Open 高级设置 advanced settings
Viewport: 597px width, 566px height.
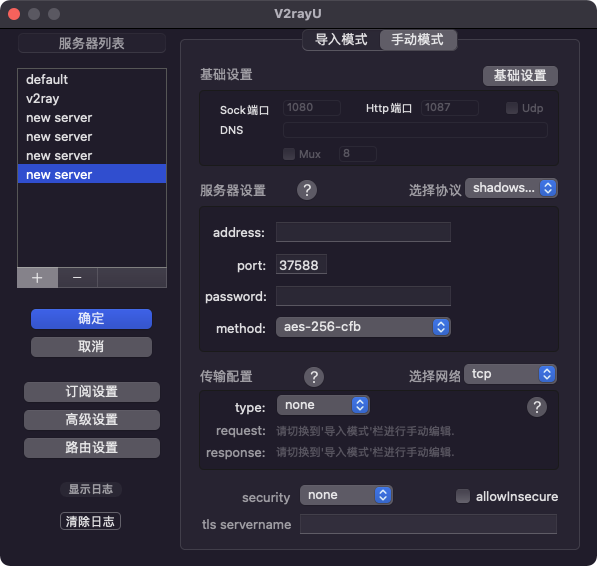pyautogui.click(x=92, y=420)
